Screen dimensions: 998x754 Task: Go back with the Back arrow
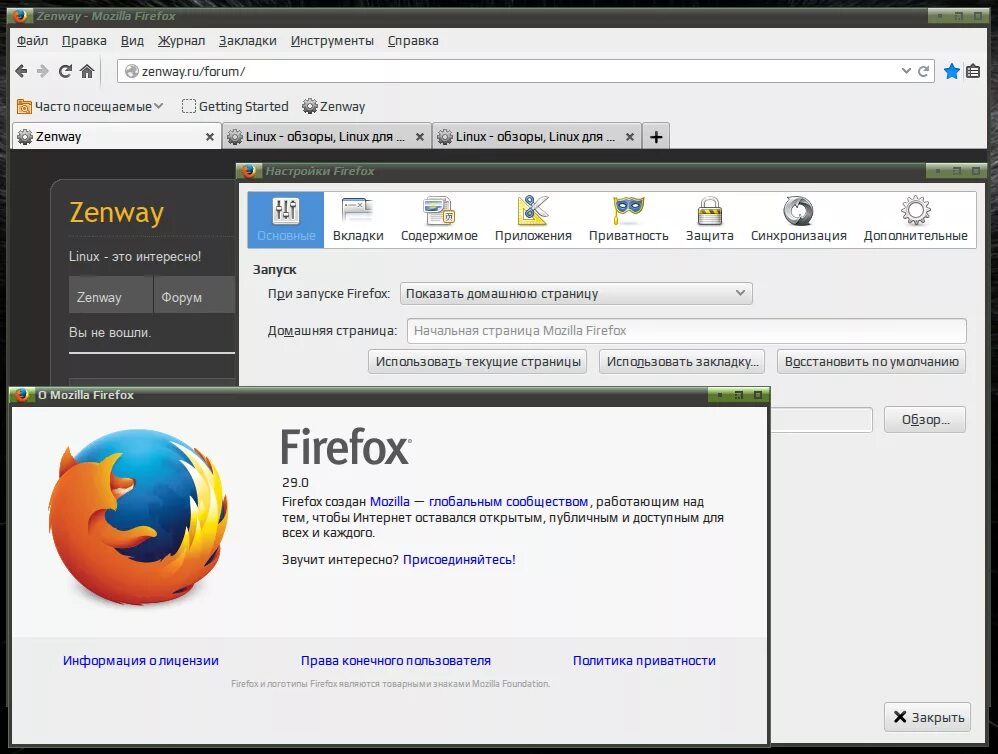click(21, 71)
